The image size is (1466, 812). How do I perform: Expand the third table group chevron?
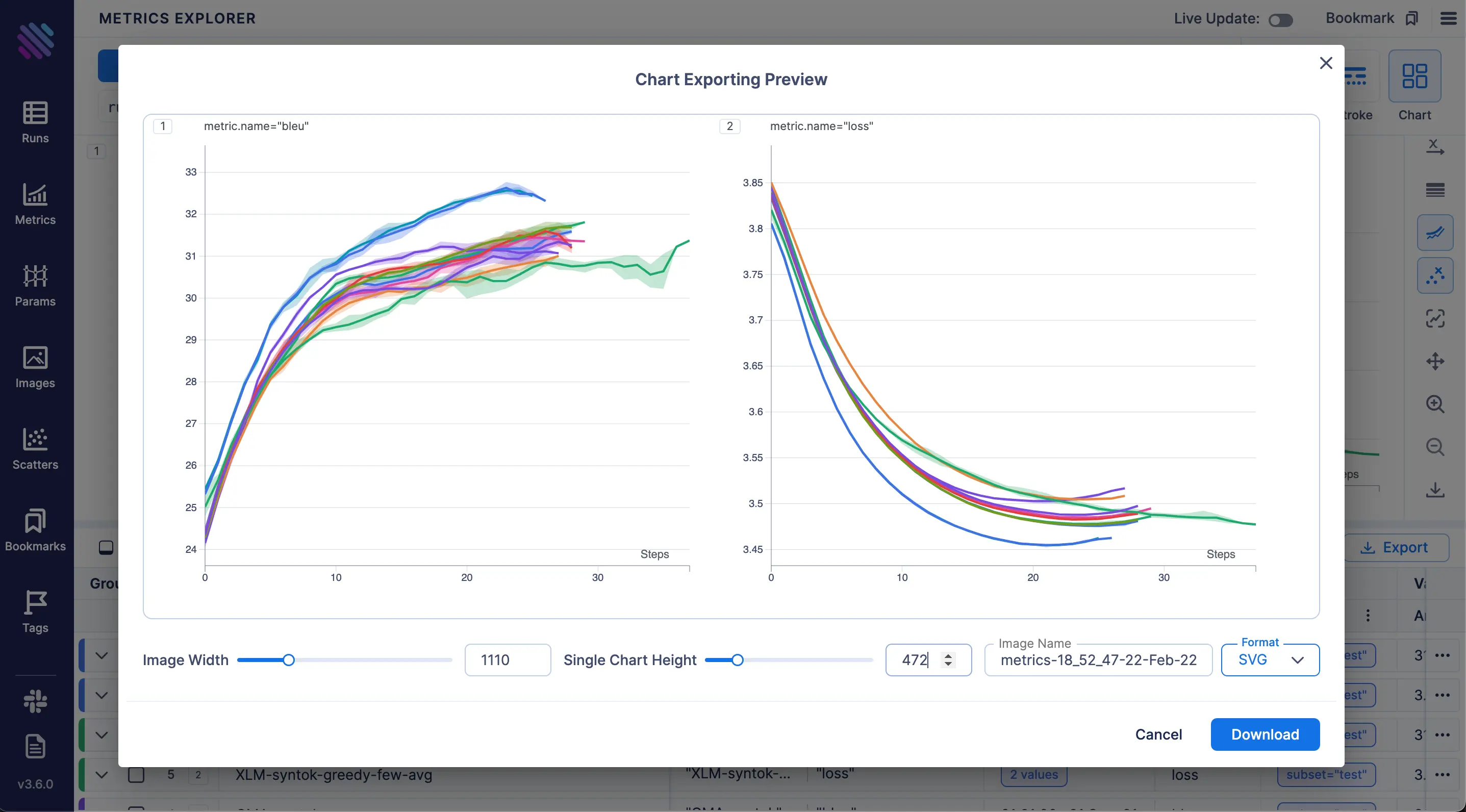102,734
